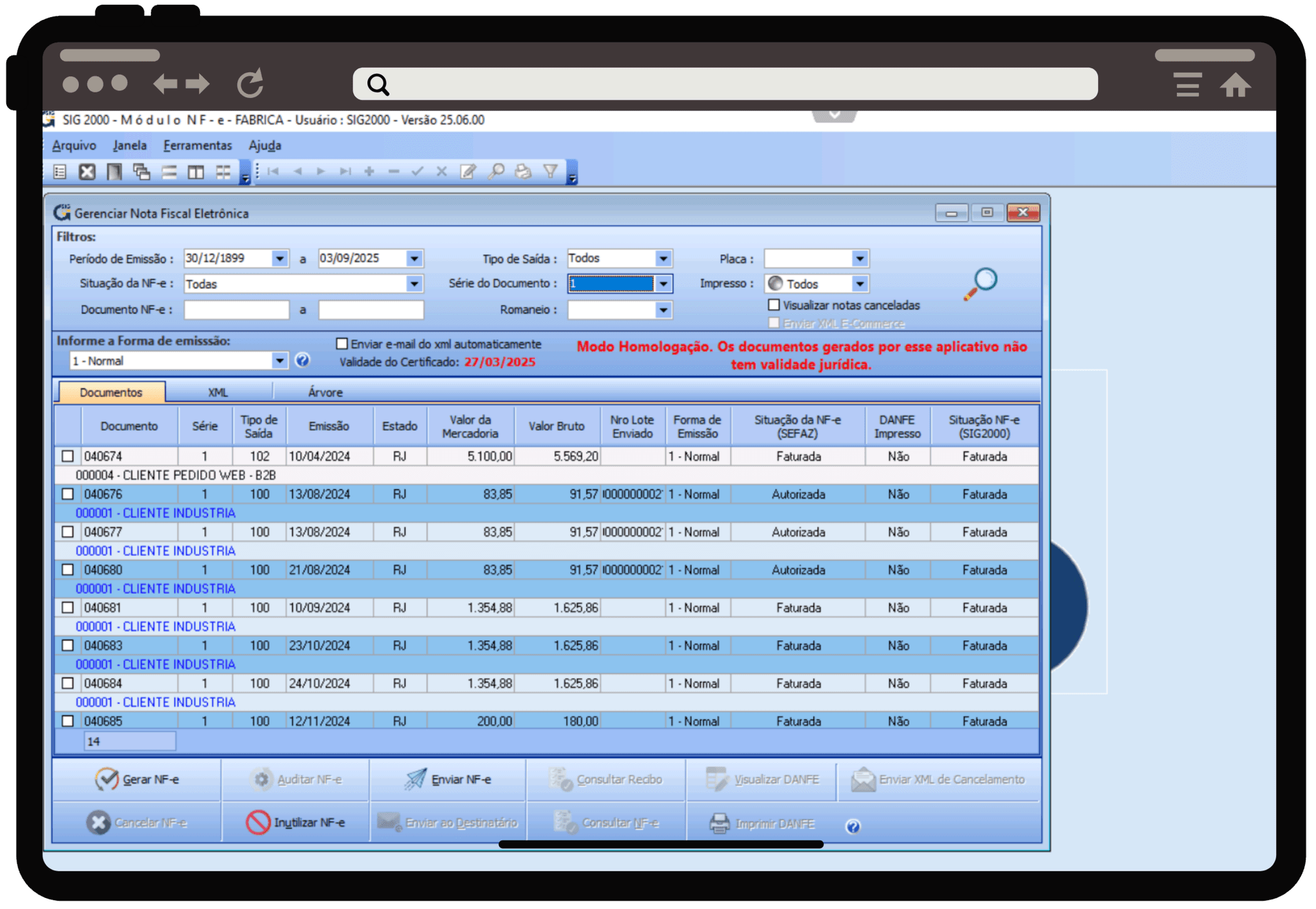This screenshot has height=909, width=1316.
Task: Select the Enviar NF-e paper plane icon
Action: (x=415, y=779)
